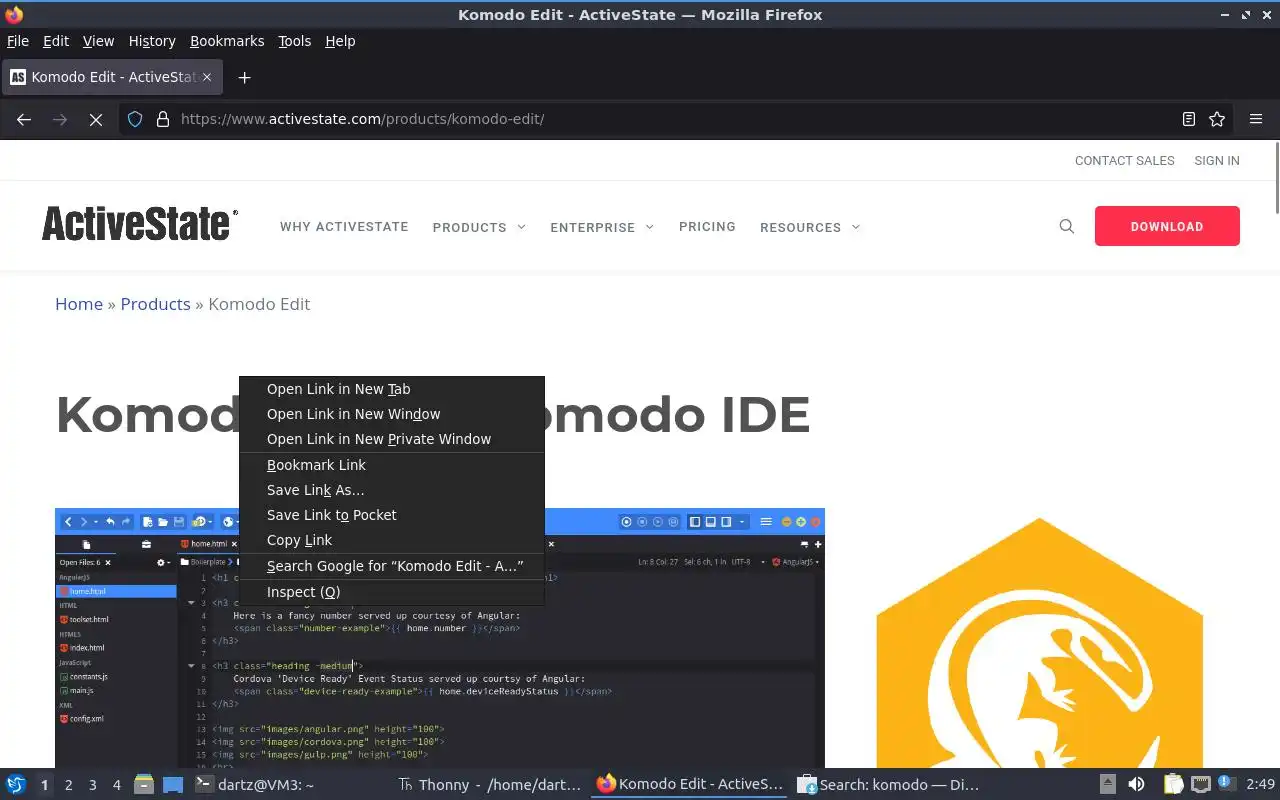Open a new tab with plus button
1280x800 pixels.
pos(244,77)
